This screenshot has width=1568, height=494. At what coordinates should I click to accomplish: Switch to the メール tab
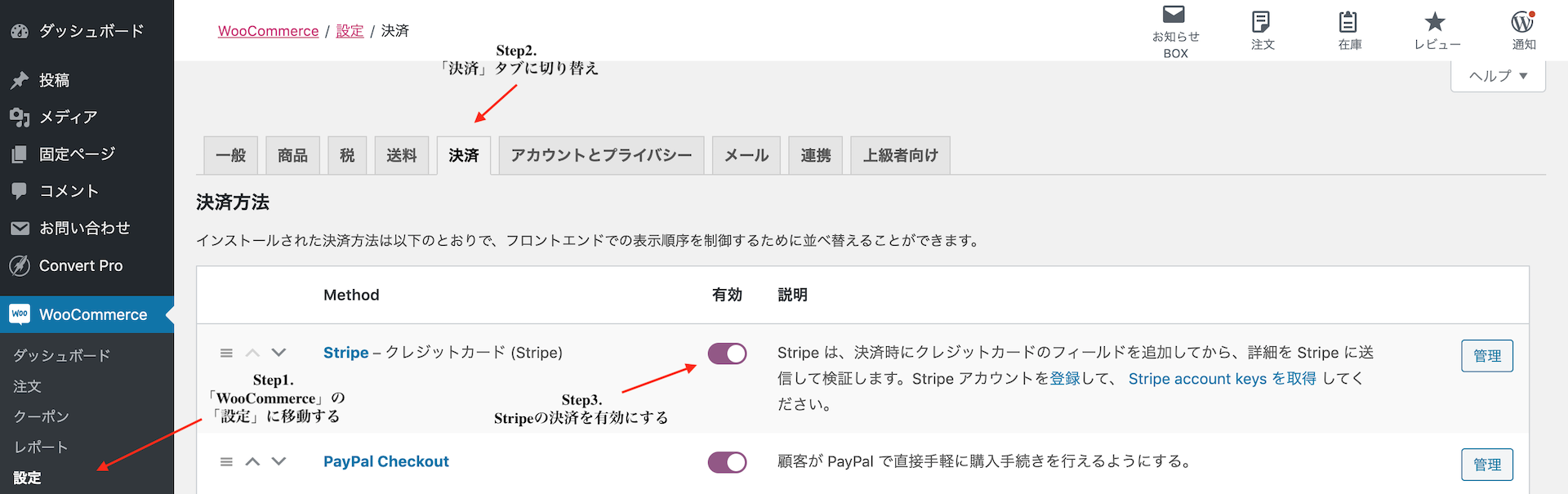click(x=746, y=154)
